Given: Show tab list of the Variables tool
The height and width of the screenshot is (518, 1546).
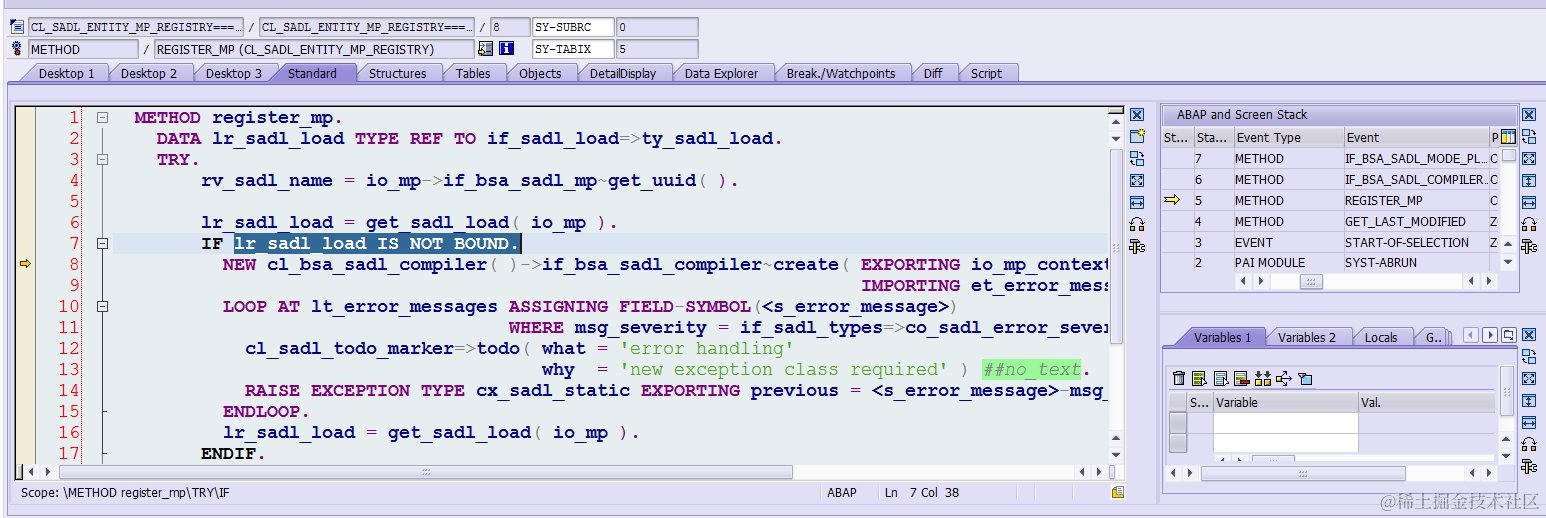Looking at the screenshot, I should [x=1508, y=336].
